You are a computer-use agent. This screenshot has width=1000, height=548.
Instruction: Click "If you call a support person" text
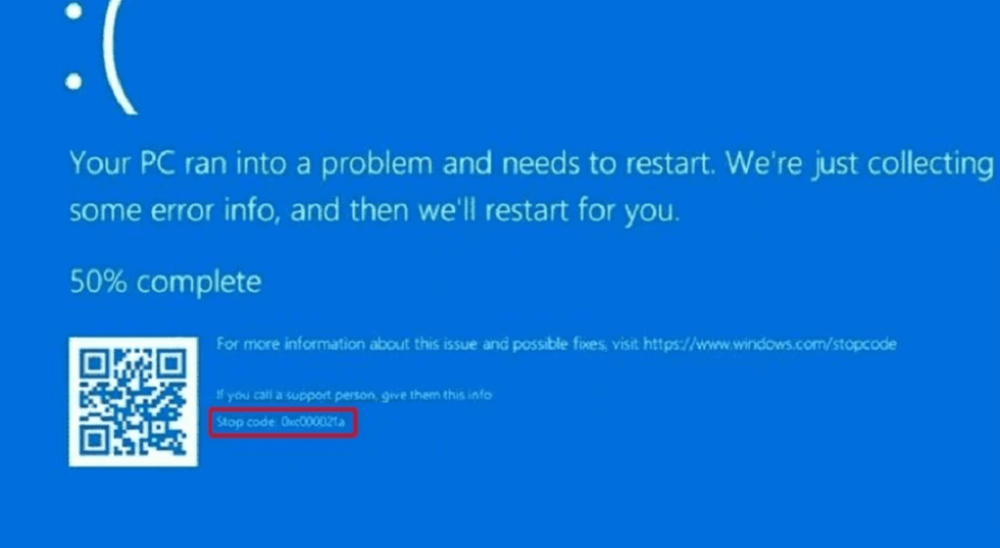pyautogui.click(x=296, y=396)
